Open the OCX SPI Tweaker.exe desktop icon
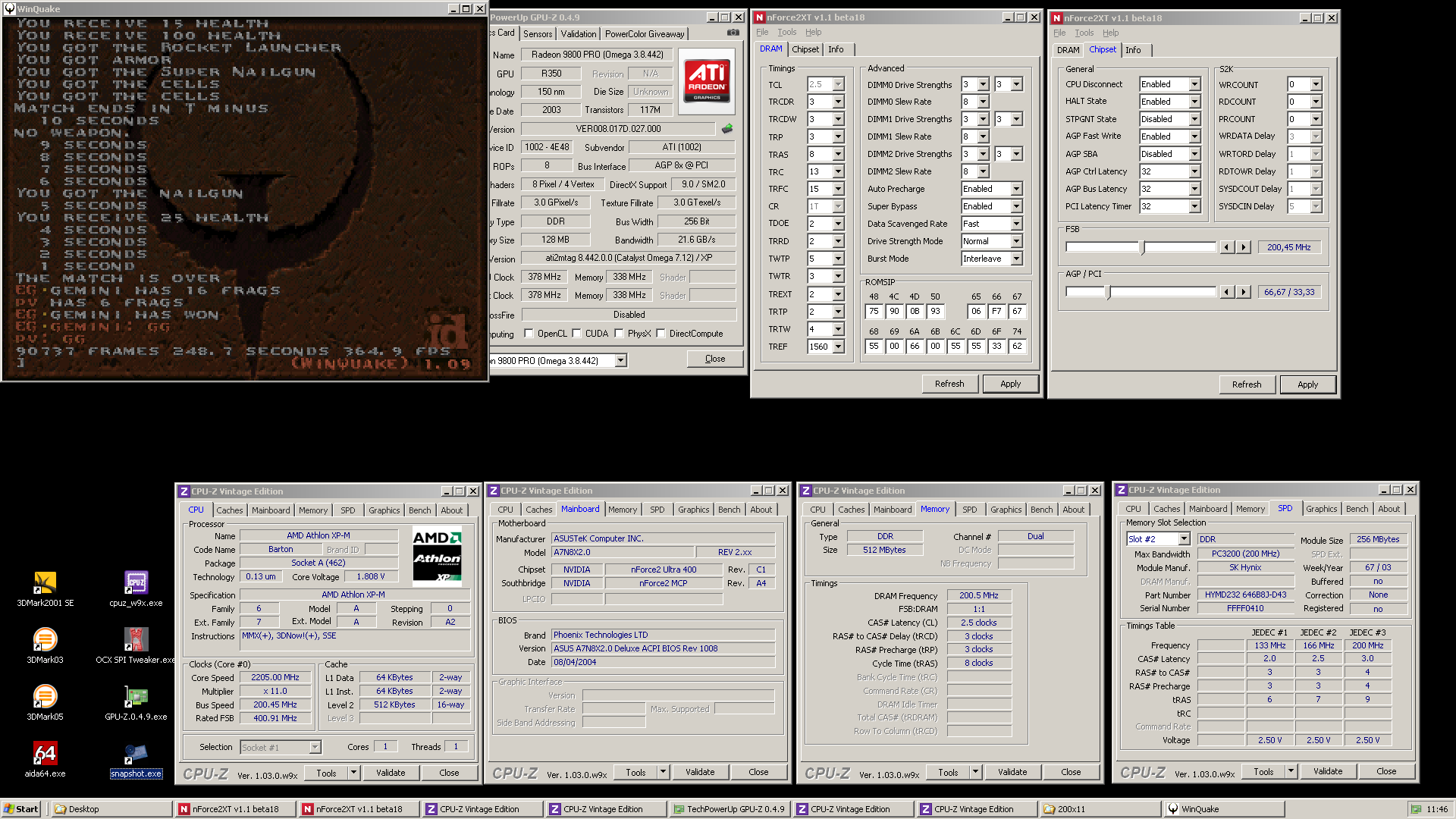This screenshot has height=819, width=1456. [x=136, y=646]
